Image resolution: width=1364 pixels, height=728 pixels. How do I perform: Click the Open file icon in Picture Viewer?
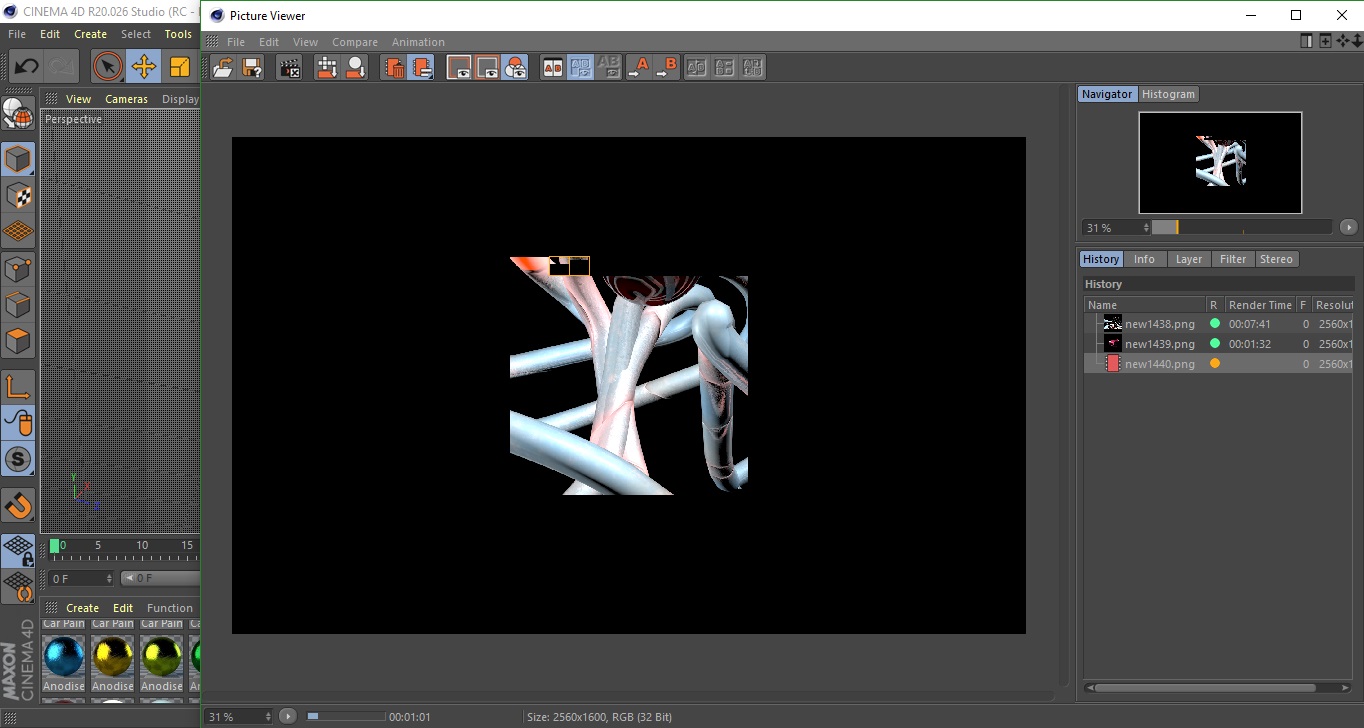tap(224, 67)
